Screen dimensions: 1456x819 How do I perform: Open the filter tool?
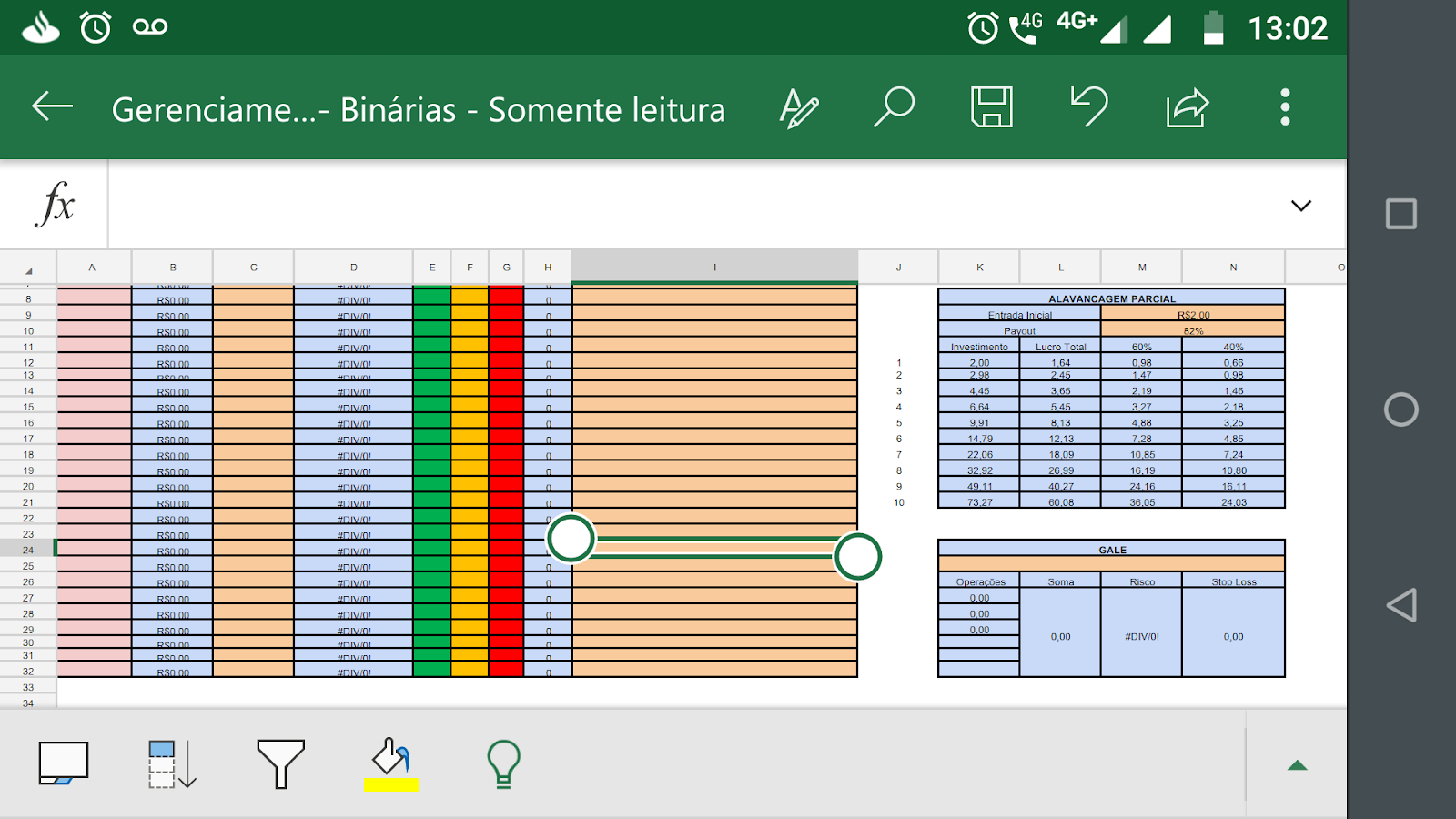point(280,764)
